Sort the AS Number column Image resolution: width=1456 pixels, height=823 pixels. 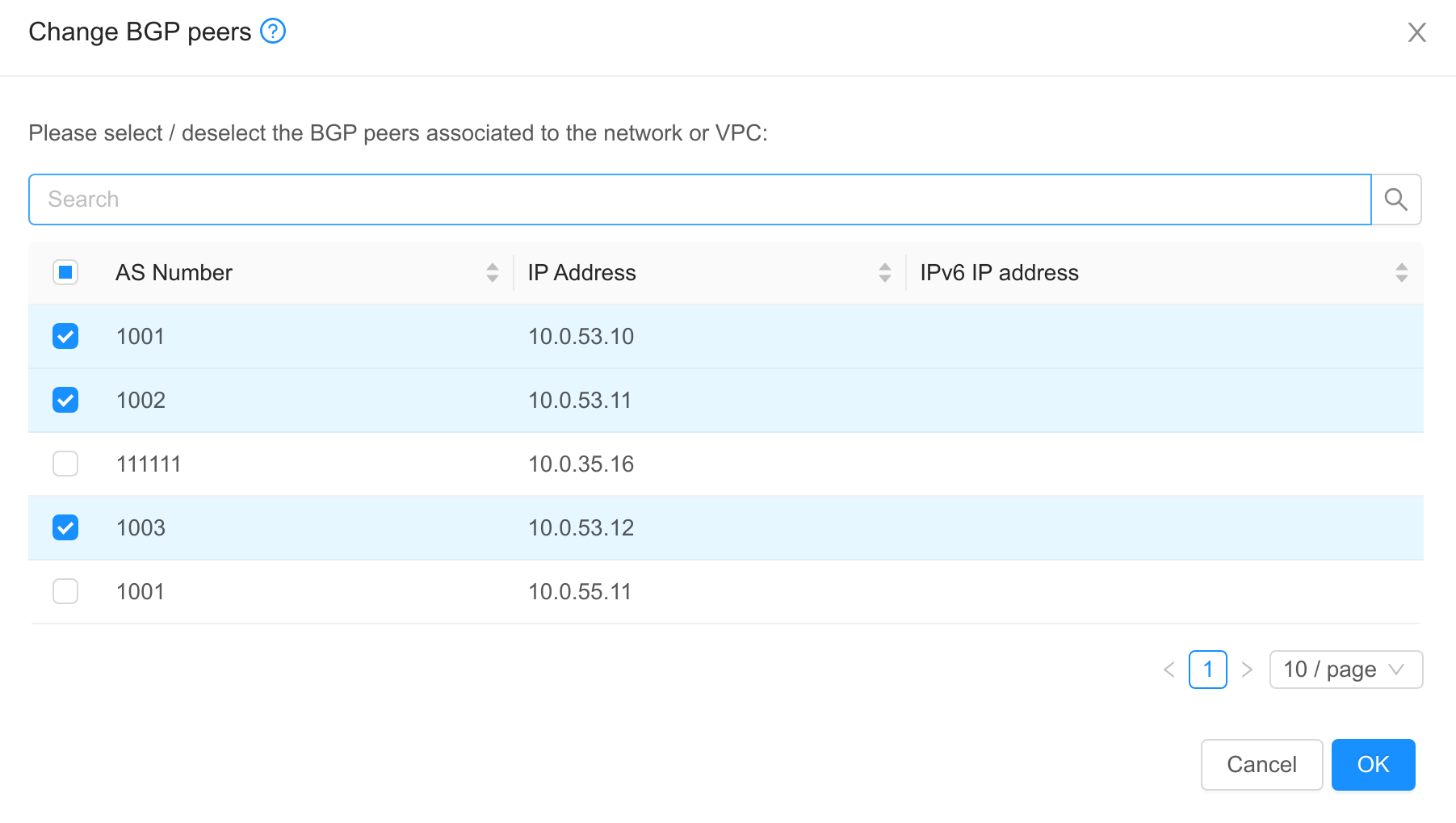[492, 273]
